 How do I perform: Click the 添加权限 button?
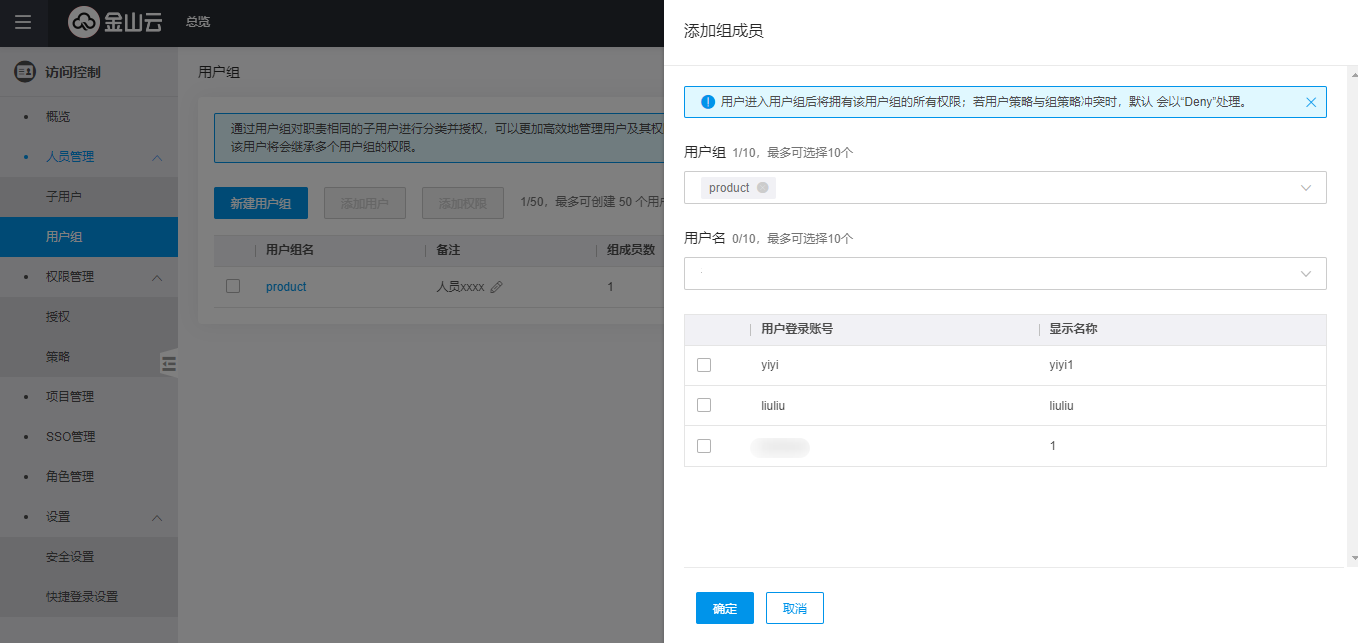click(x=463, y=203)
